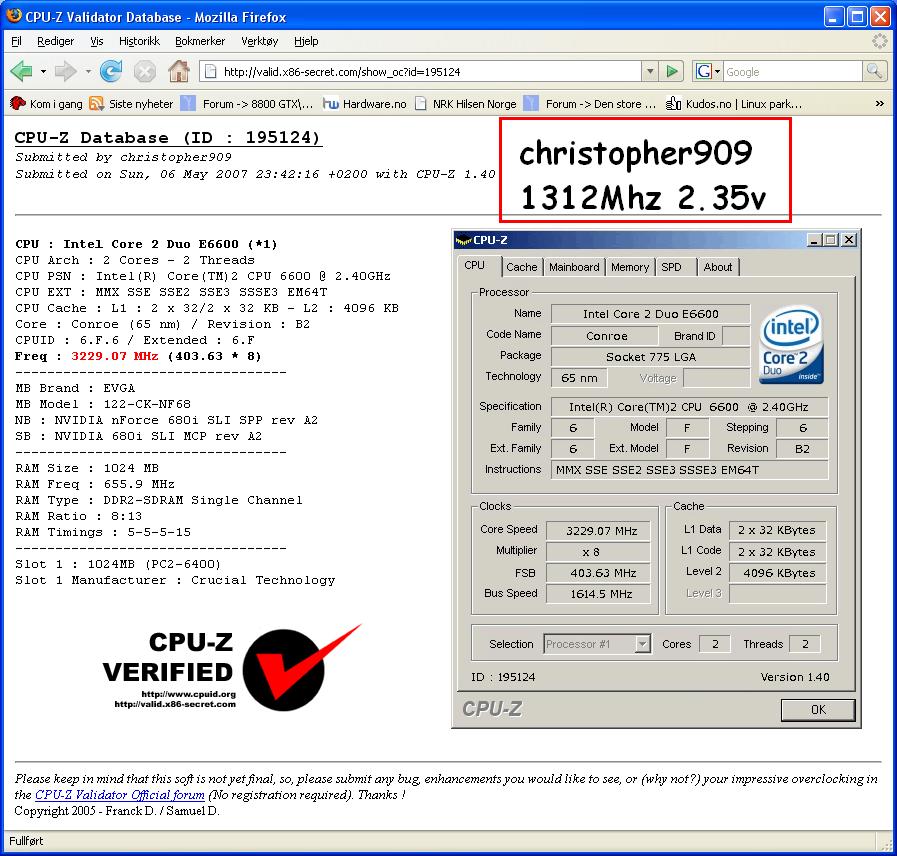Click the Intel Core 2 Duo E6600 name field
This screenshot has width=897, height=856.
pos(650,314)
